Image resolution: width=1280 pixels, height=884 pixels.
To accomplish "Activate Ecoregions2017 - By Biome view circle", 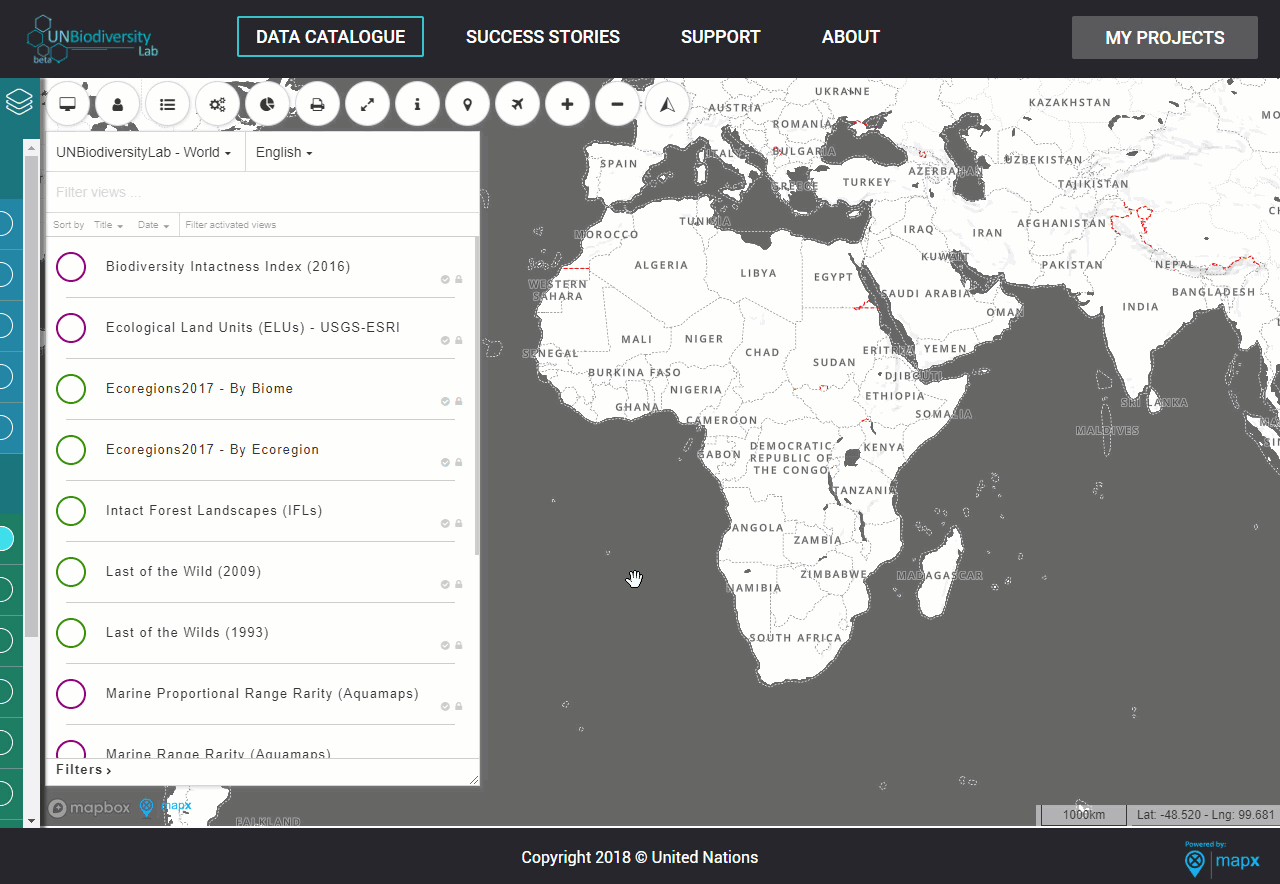I will [x=71, y=389].
